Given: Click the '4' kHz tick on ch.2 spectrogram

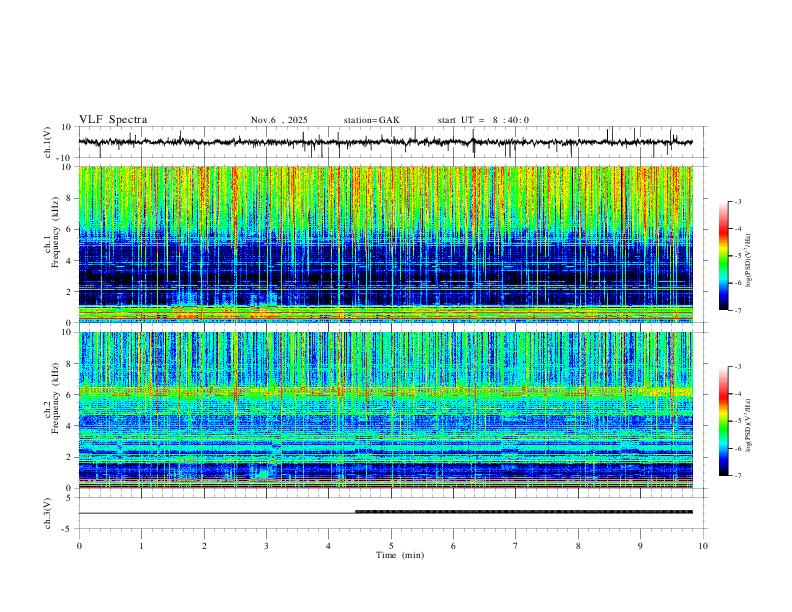Looking at the screenshot, I should [69, 426].
